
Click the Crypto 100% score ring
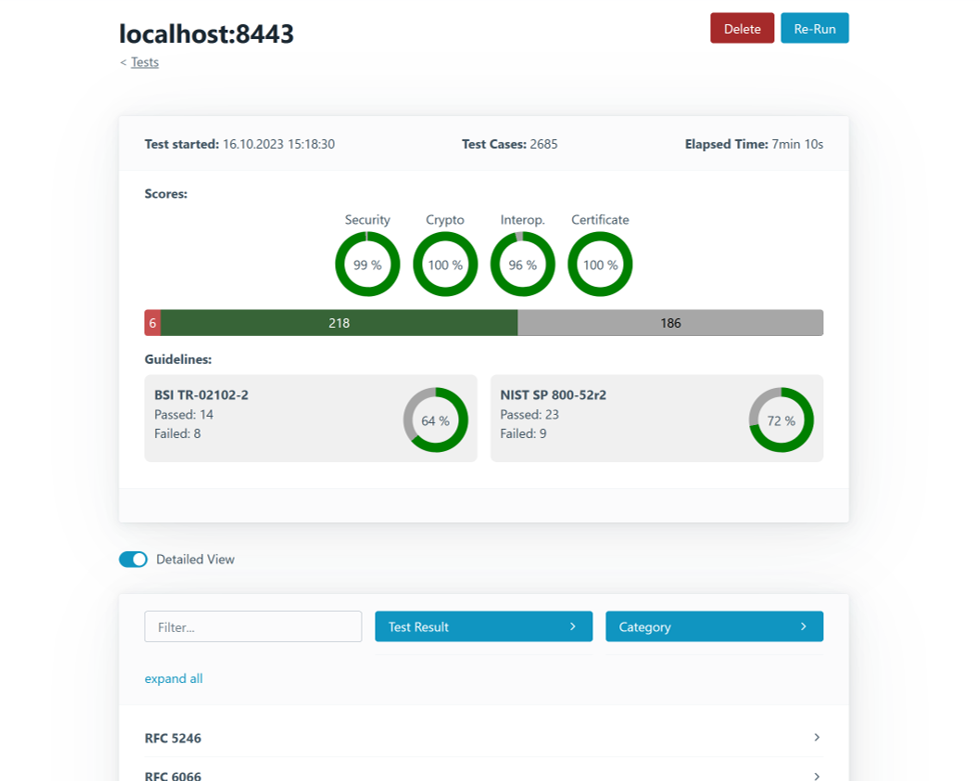(445, 265)
